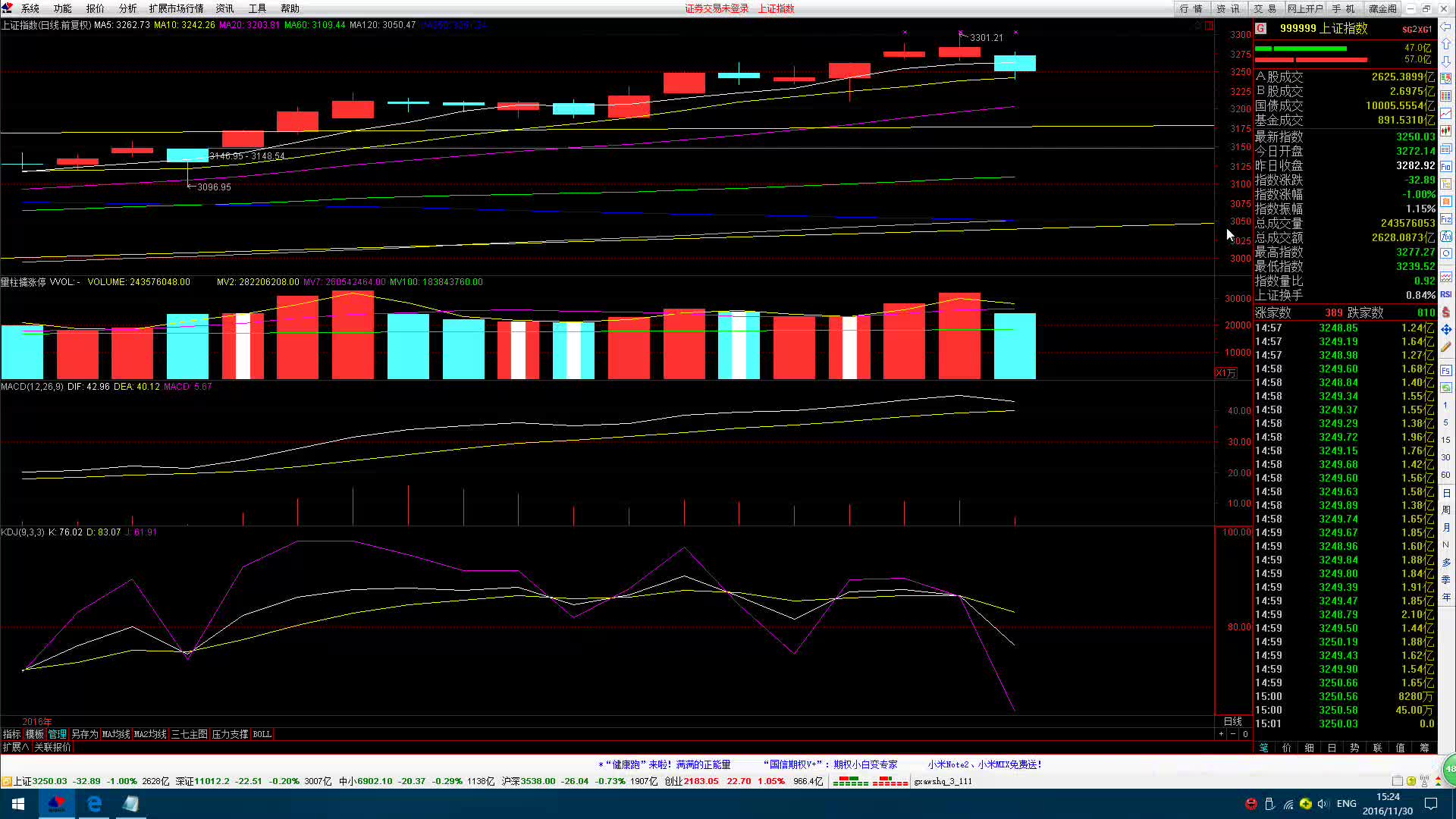The height and width of the screenshot is (819, 1456).
Task: Switch to the 管理 tab
Action: point(58,734)
